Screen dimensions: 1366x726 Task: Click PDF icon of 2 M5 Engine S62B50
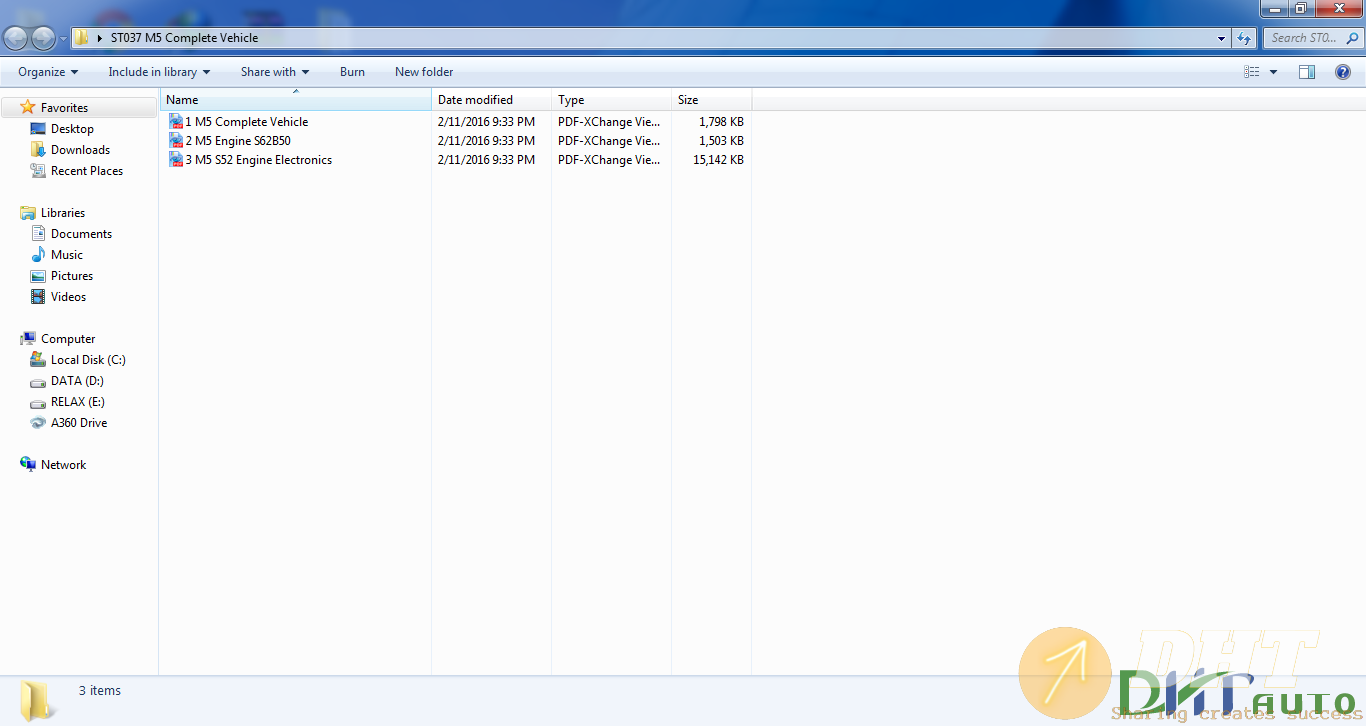[176, 141]
